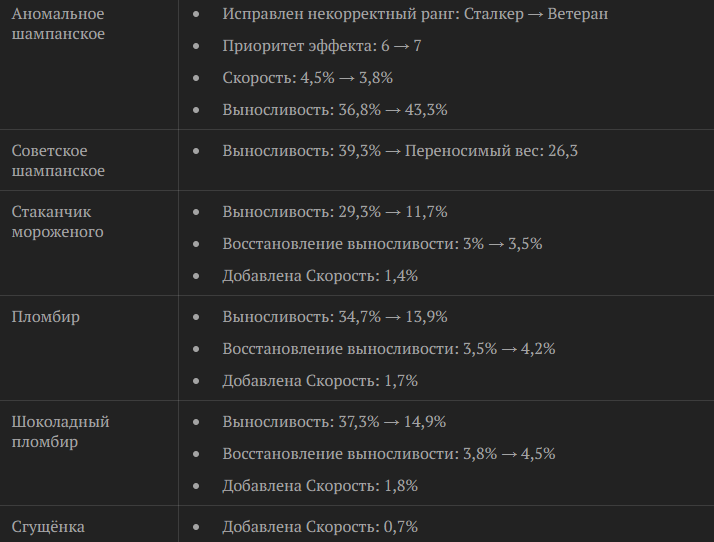Click the "Аномальное шампанское" row label
Viewport: 714px width, 542px height.
pos(58,24)
